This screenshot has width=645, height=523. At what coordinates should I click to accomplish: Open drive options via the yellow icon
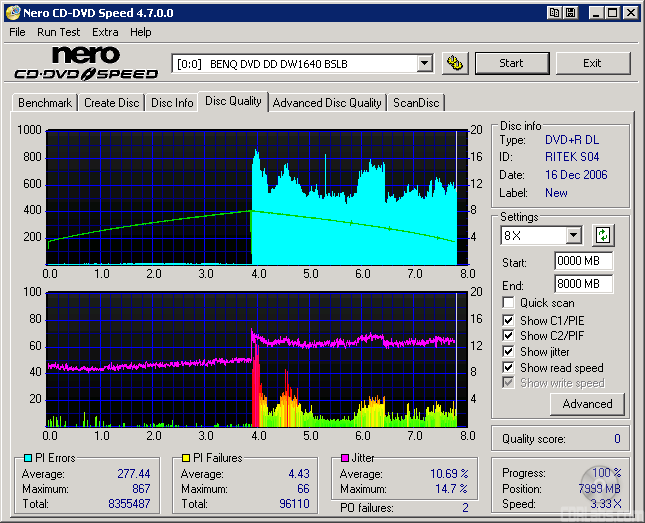click(454, 63)
